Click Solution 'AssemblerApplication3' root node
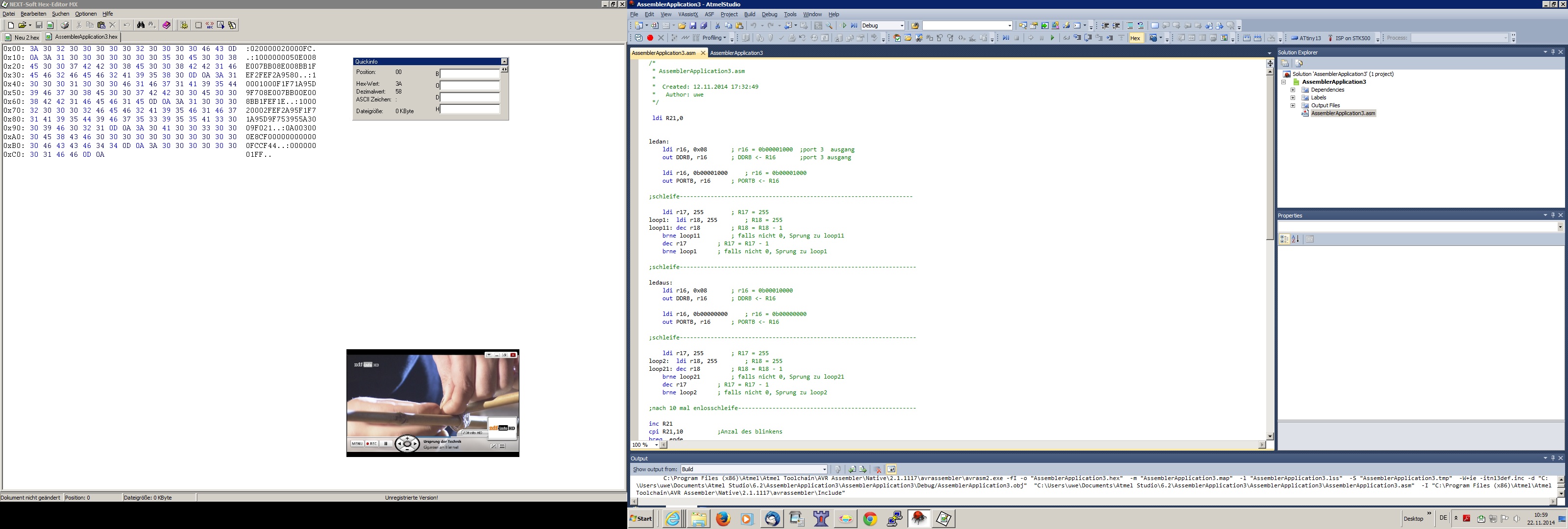 point(1343,74)
